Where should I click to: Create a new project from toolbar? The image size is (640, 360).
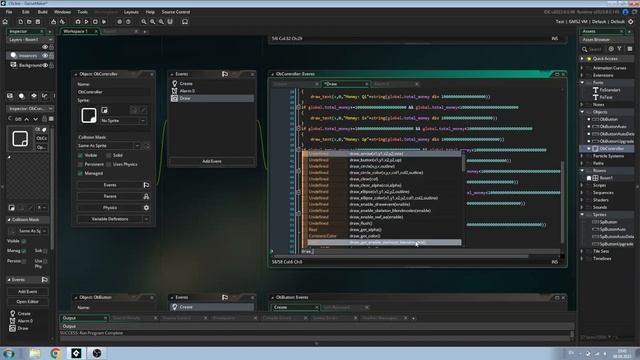click(x=20, y=22)
